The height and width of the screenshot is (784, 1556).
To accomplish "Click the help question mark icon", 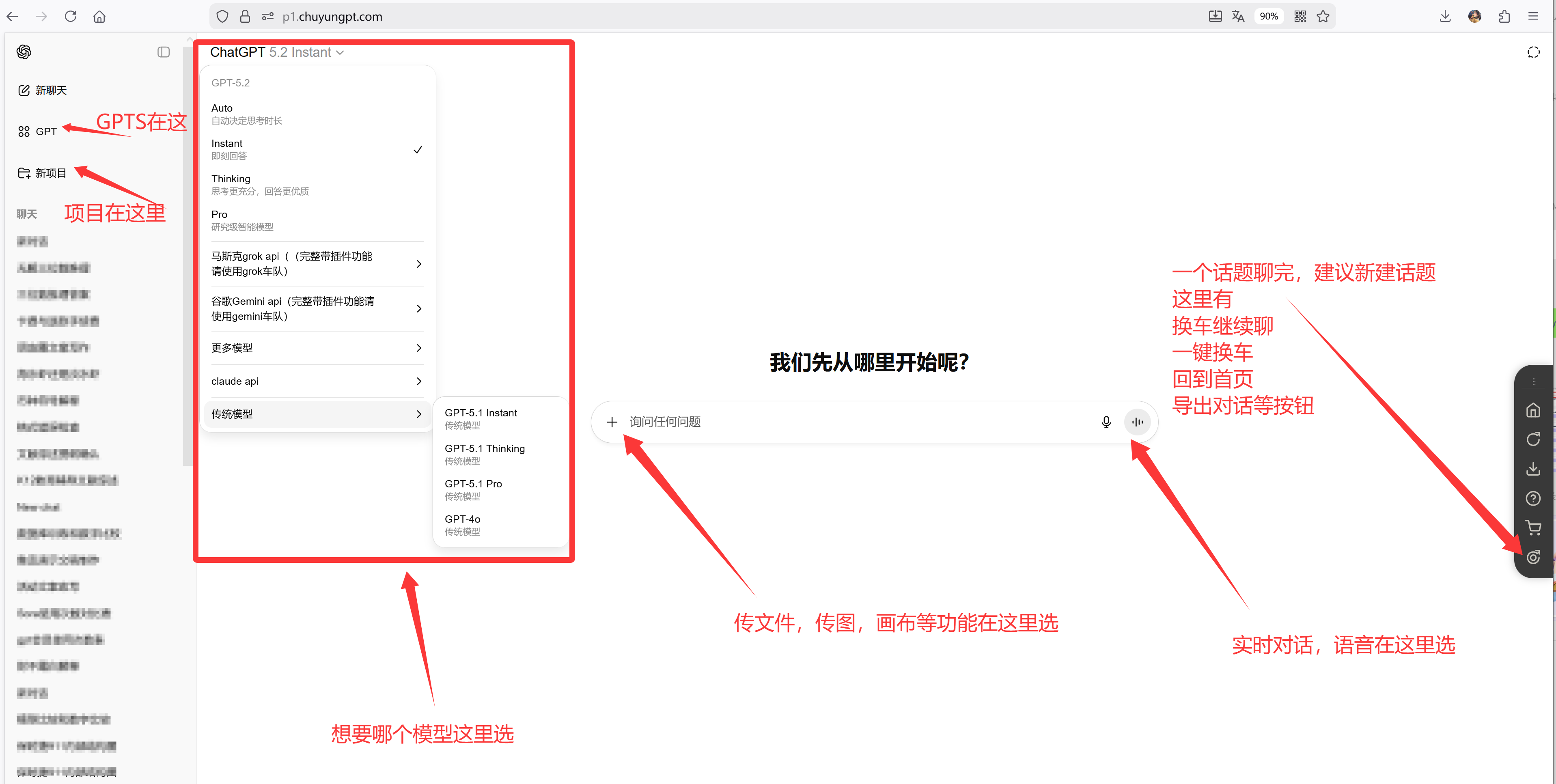I will click(1532, 498).
